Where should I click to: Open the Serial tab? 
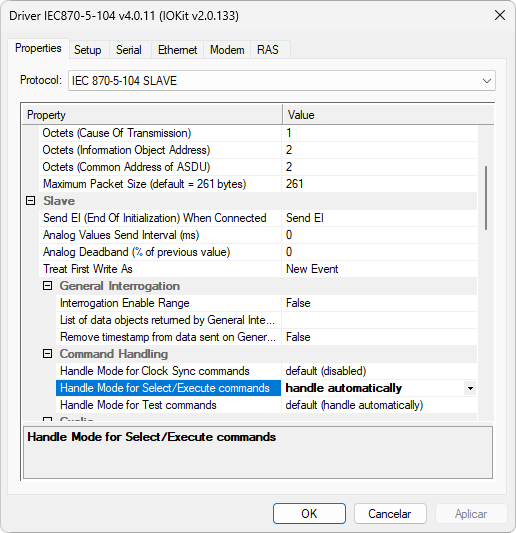click(129, 50)
